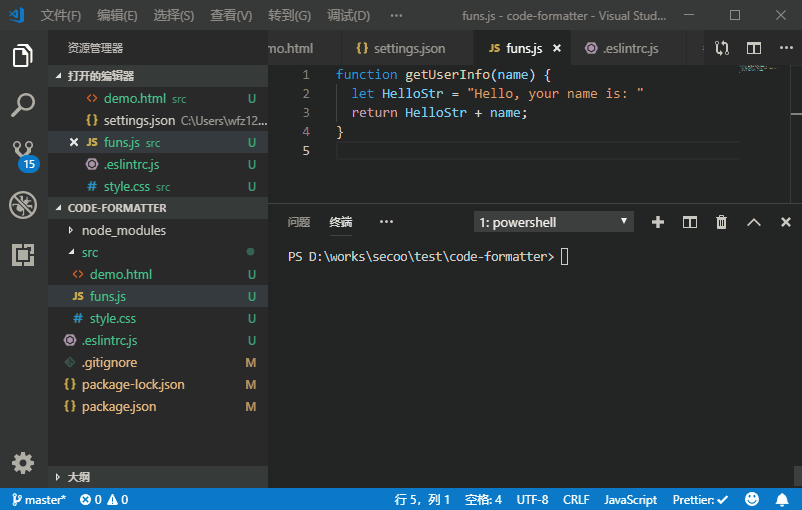This screenshot has height=510, width=802.
Task: Click the compare changes icon in editor toolbar
Action: [722, 48]
